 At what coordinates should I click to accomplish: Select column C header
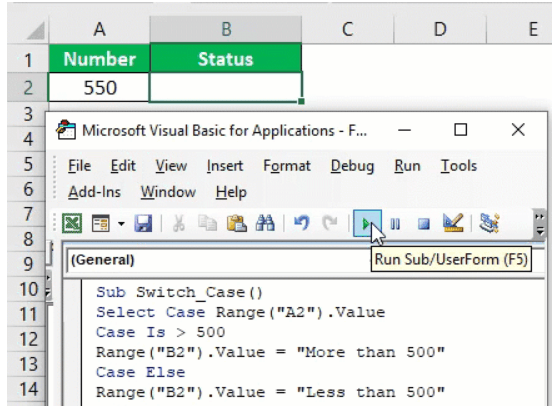tap(348, 29)
